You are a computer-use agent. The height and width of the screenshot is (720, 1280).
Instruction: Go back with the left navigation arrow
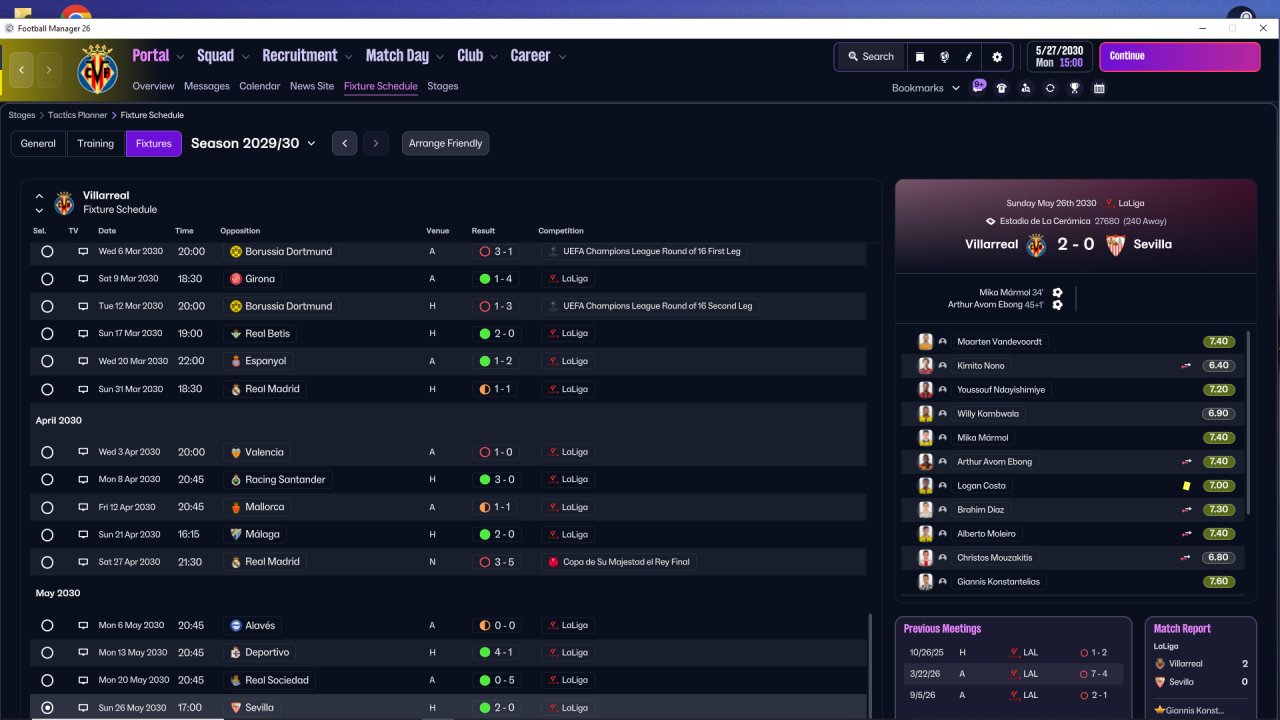22,70
